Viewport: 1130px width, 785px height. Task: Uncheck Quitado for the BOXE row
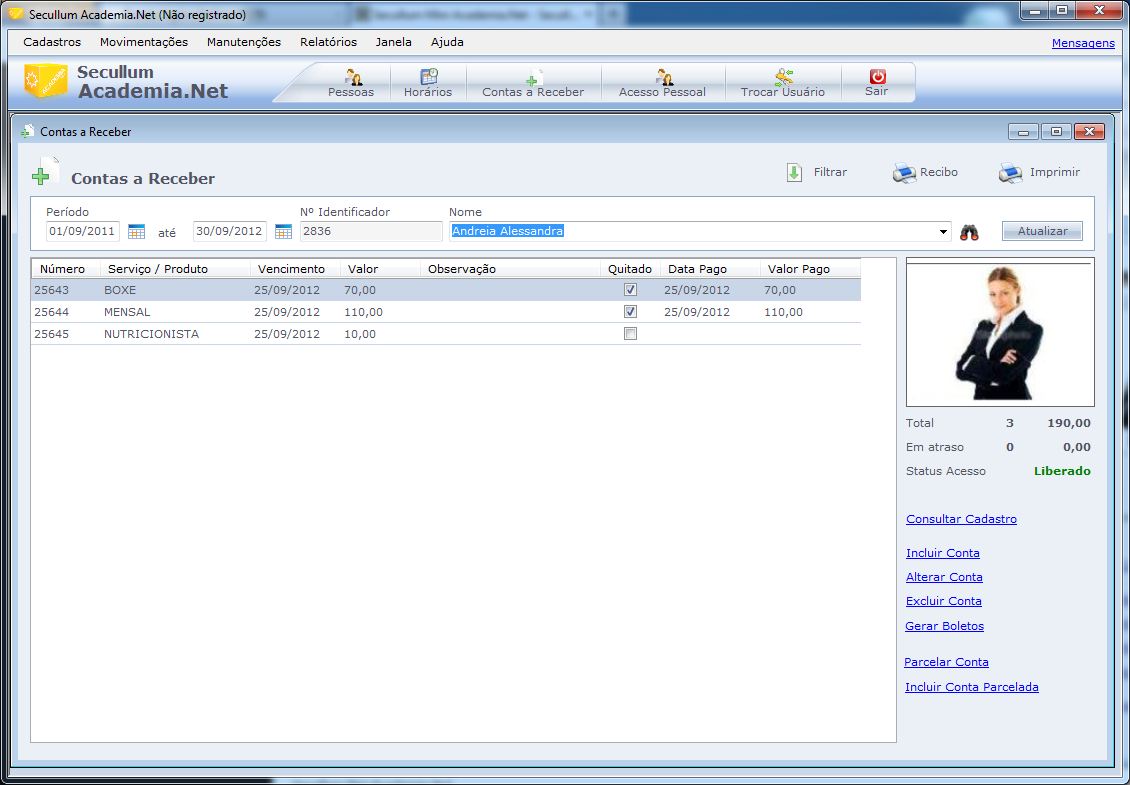(630, 290)
